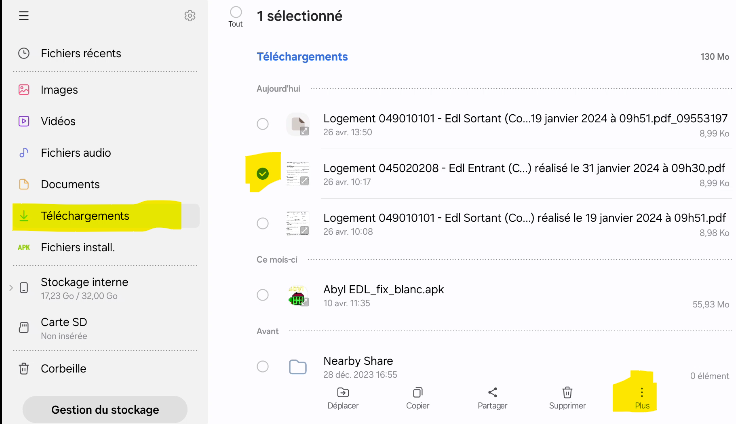Tap the Supprimer trash icon
This screenshot has height=424, width=736.
tap(567, 393)
